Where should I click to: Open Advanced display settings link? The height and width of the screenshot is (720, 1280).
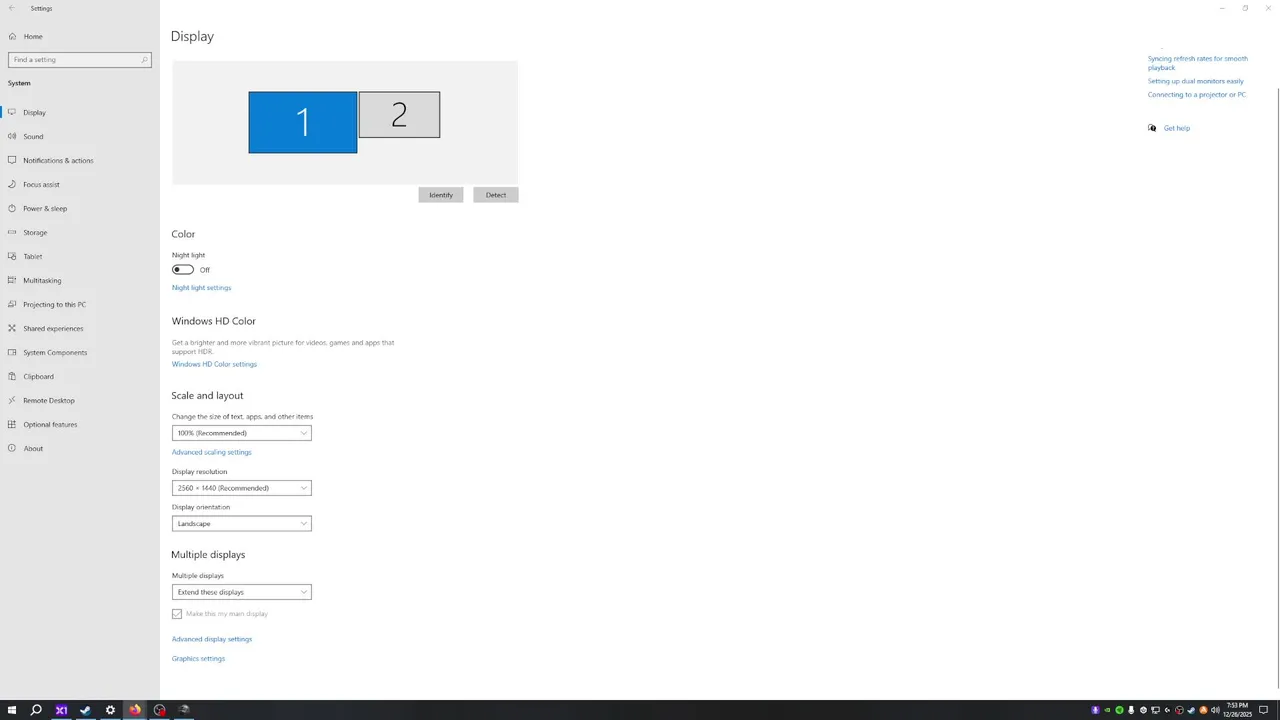pos(212,639)
